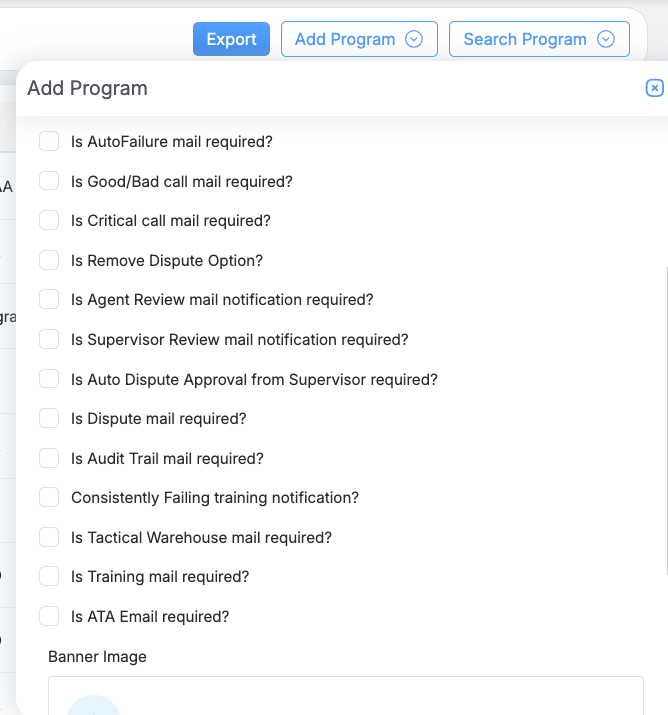Click the Add Program chevron icon

tap(414, 39)
